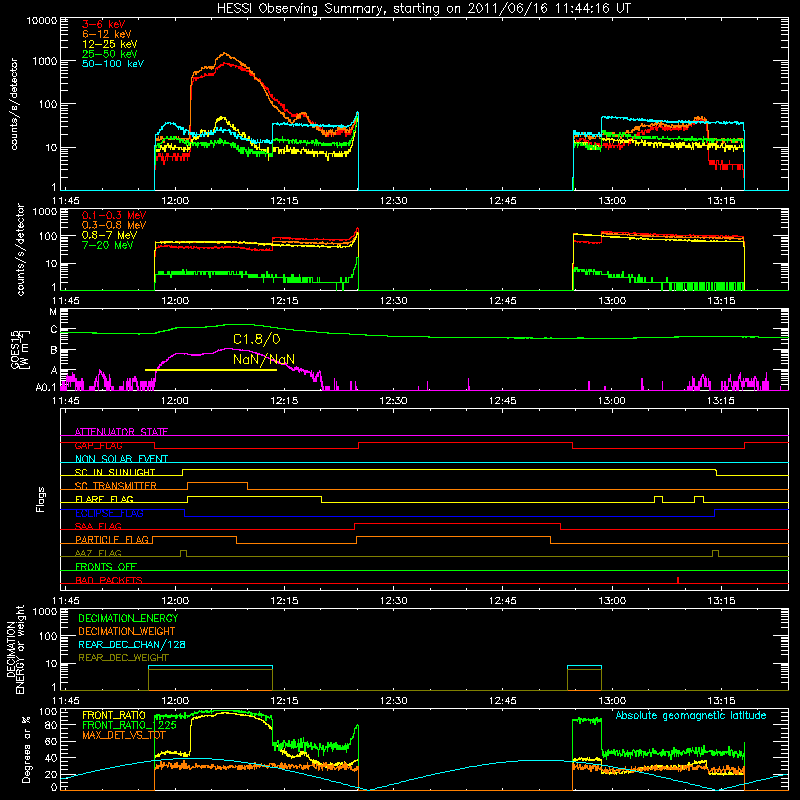Select the PARTICLE_FLAG label

112,540
